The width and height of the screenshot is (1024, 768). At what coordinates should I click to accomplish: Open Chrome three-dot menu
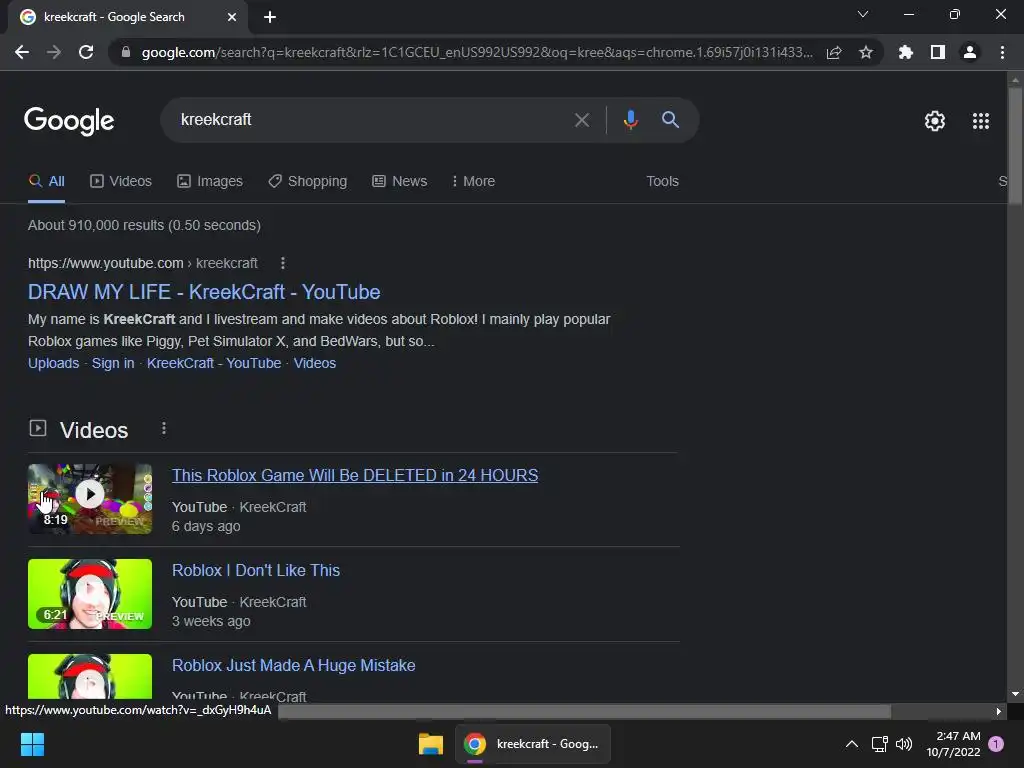[1002, 52]
